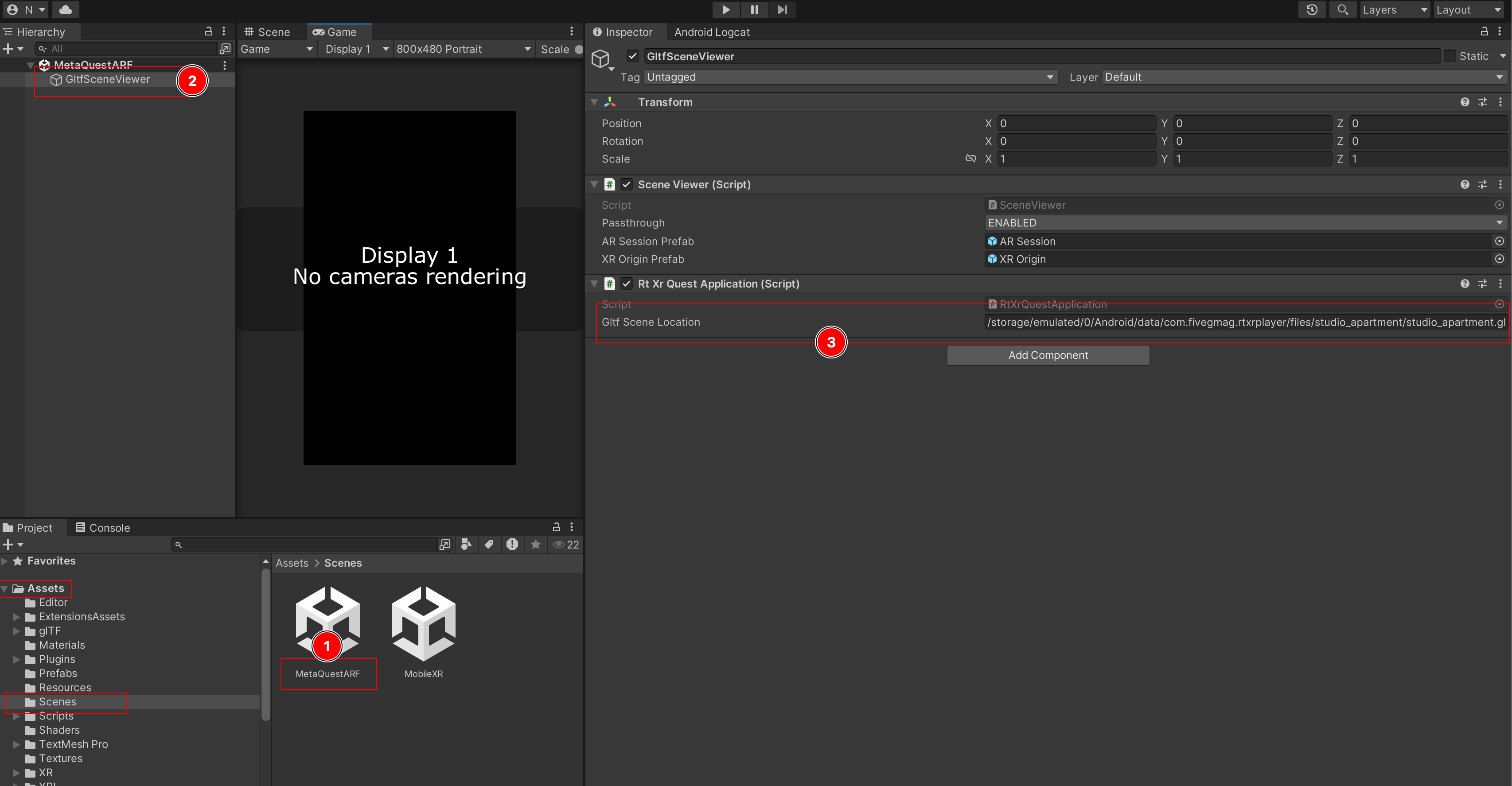Toggle the Static checkbox

[x=1450, y=56]
